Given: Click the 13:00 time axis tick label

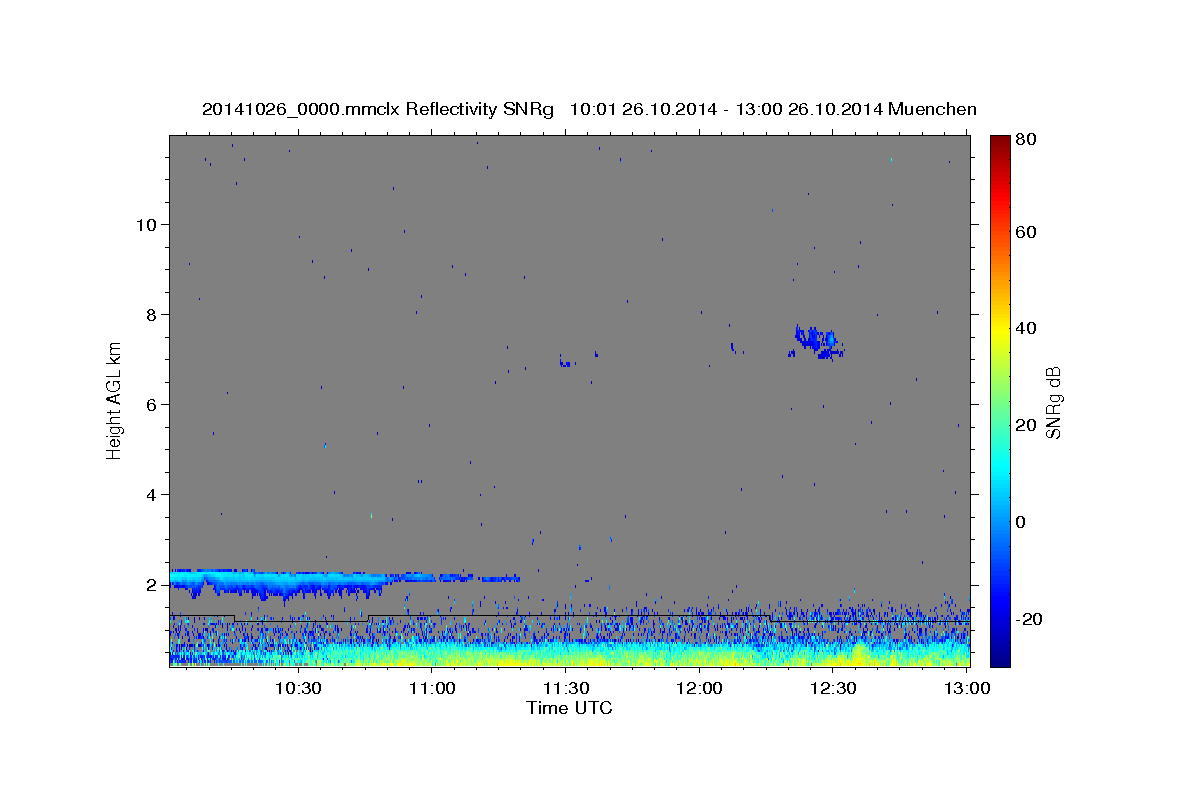Looking at the screenshot, I should (967, 688).
